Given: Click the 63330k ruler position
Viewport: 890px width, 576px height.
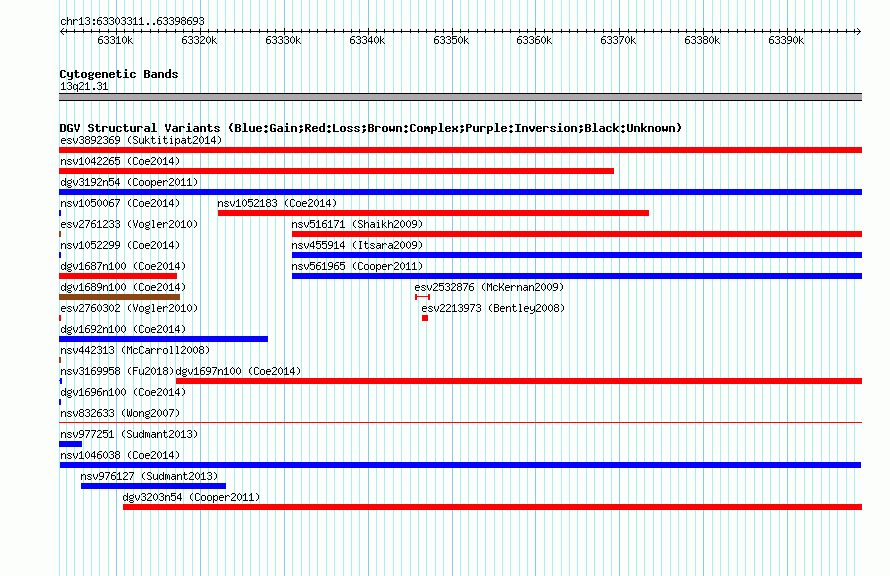Looking at the screenshot, I should point(283,40).
